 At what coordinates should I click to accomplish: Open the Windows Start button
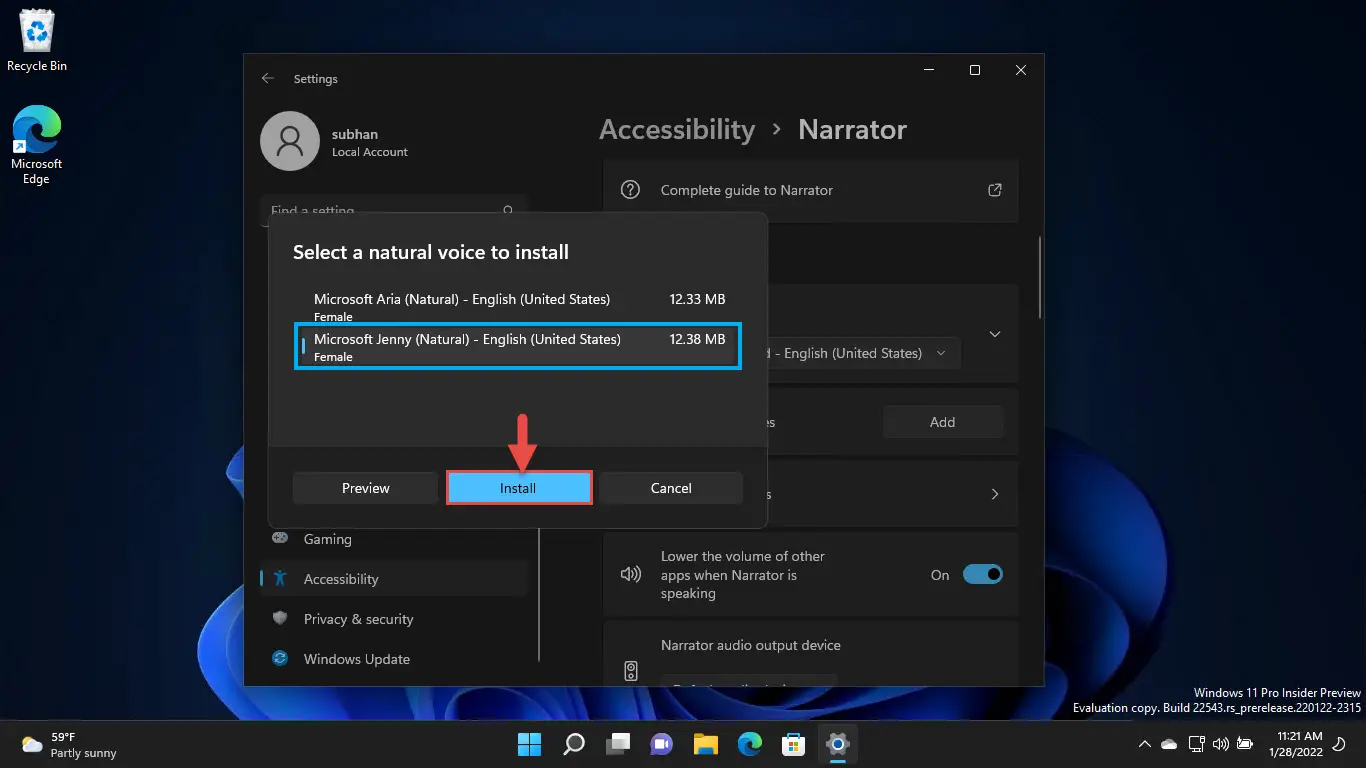(529, 744)
